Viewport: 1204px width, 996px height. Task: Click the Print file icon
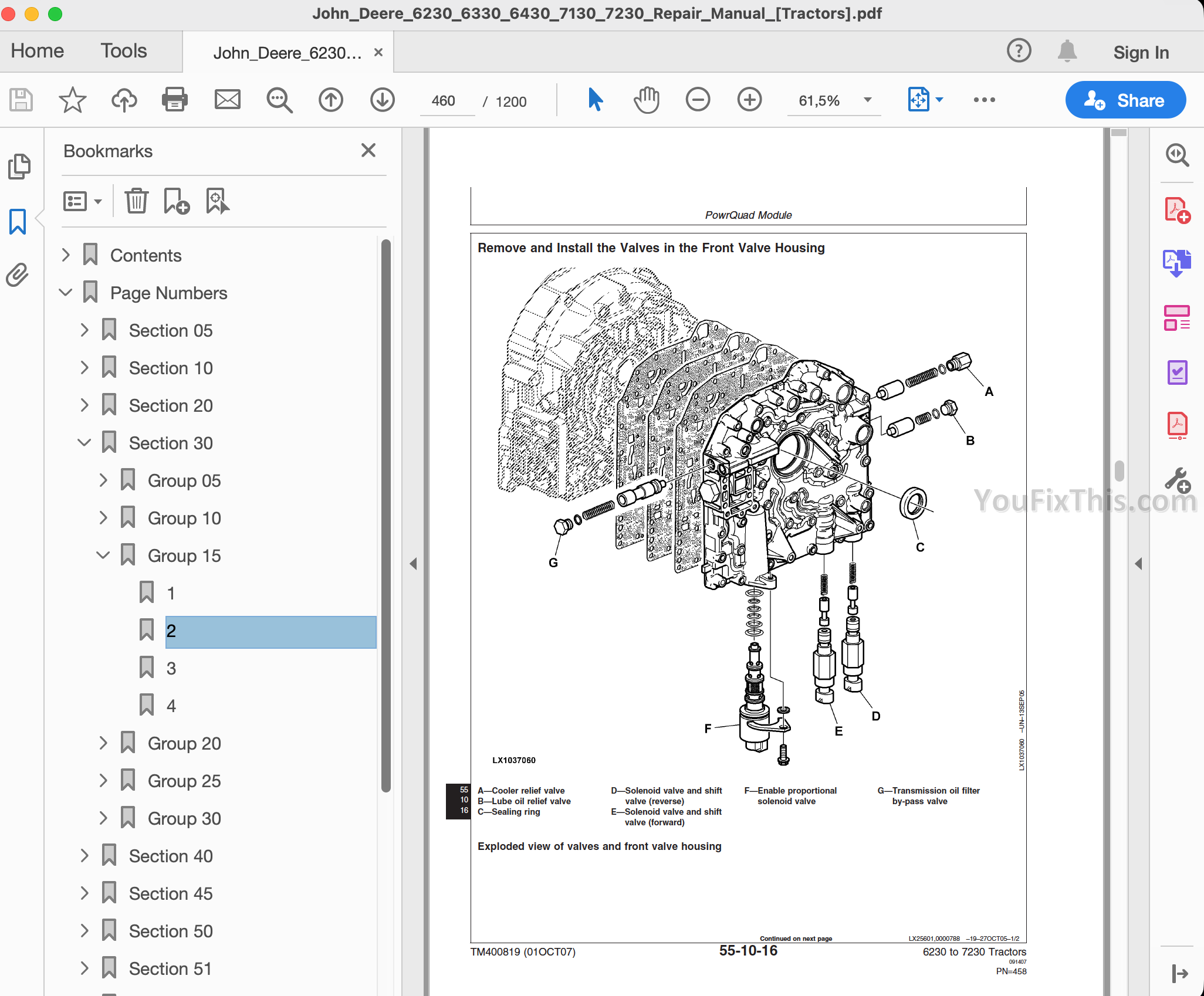tap(174, 100)
